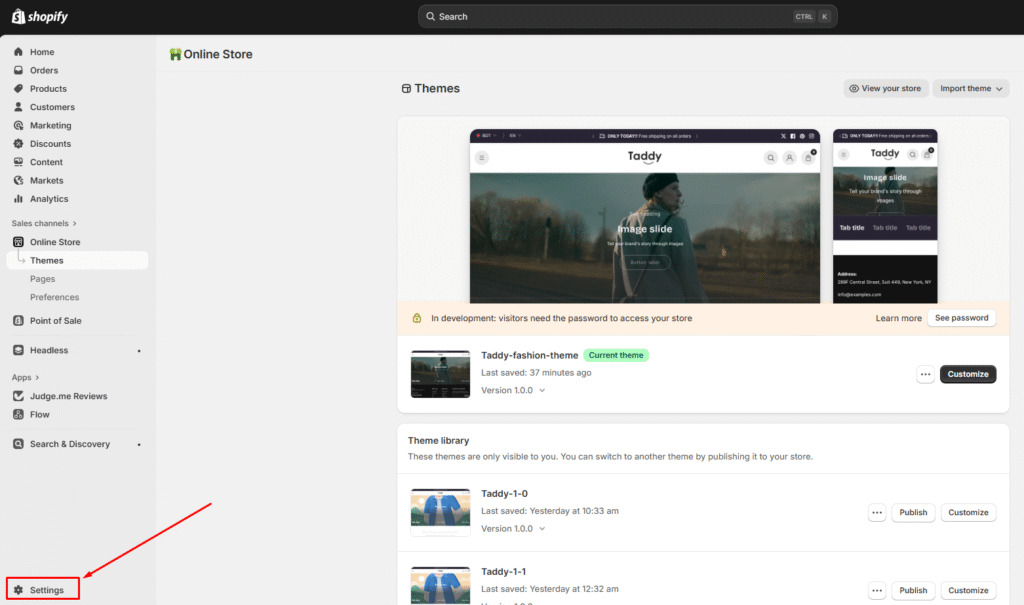This screenshot has height=605, width=1024.
Task: Open Settings label in the sidebar
Action: (47, 590)
